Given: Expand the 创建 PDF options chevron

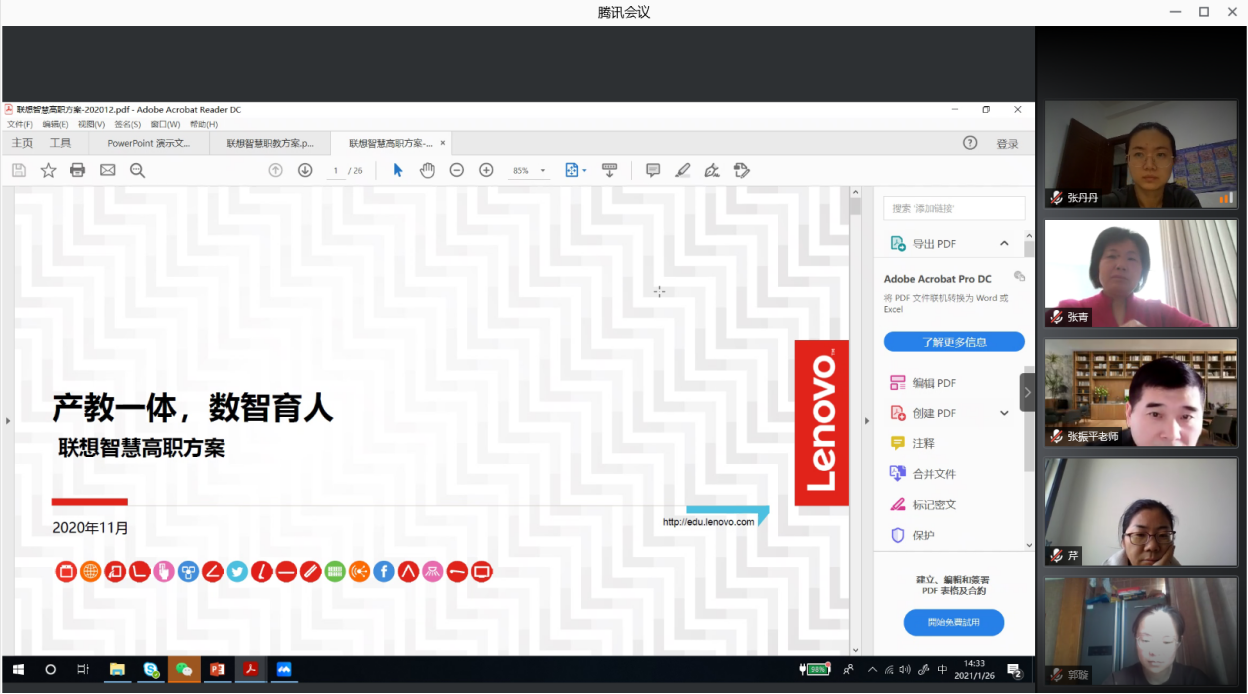Looking at the screenshot, I should tap(1004, 413).
